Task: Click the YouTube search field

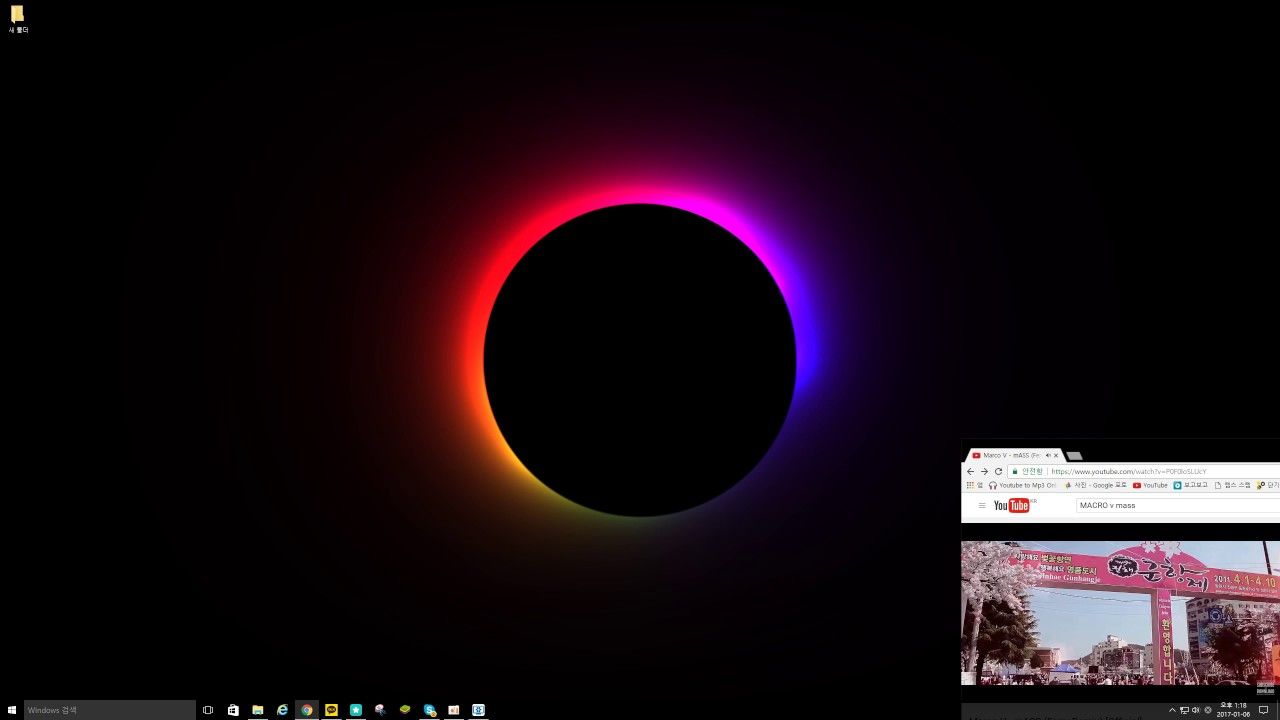Action: coord(1177,505)
